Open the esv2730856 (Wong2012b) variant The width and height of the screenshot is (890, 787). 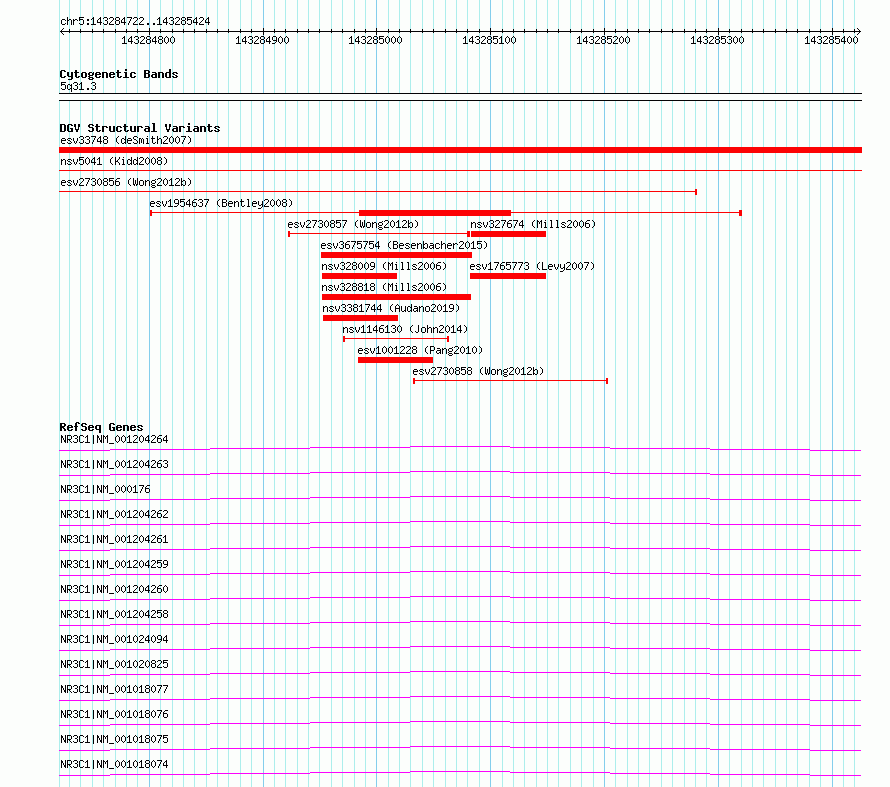[x=126, y=182]
